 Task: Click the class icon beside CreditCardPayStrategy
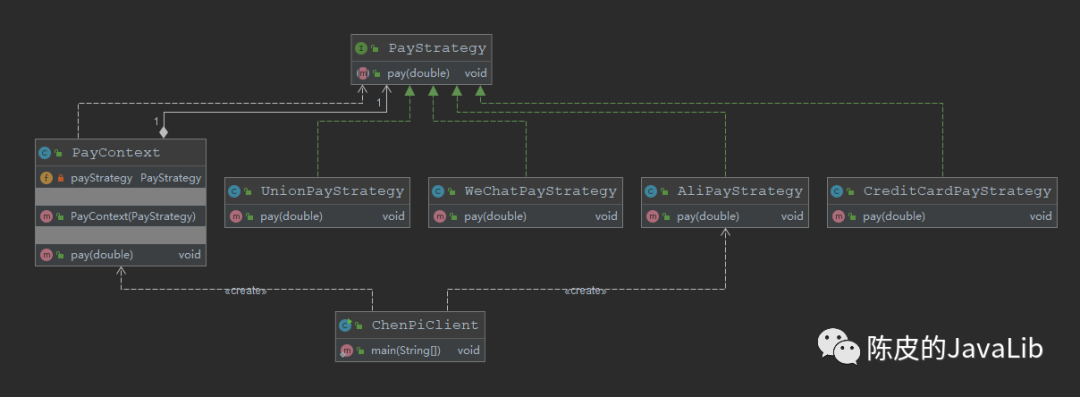837,192
